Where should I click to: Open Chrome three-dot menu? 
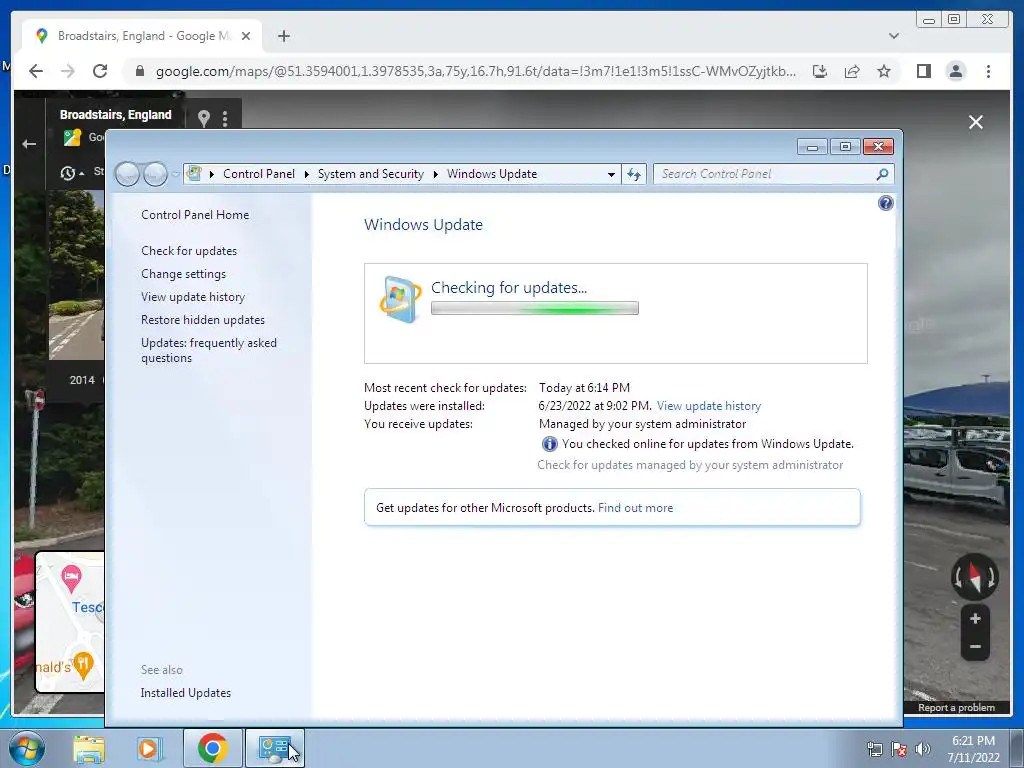(x=988, y=71)
